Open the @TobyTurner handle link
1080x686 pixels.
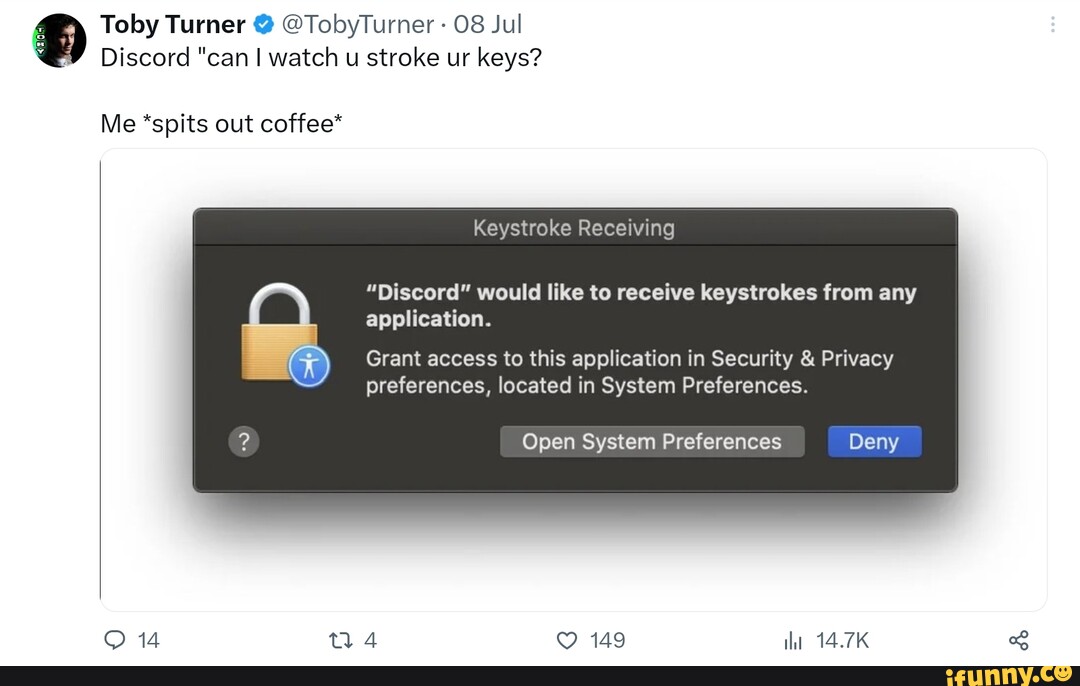[x=359, y=24]
